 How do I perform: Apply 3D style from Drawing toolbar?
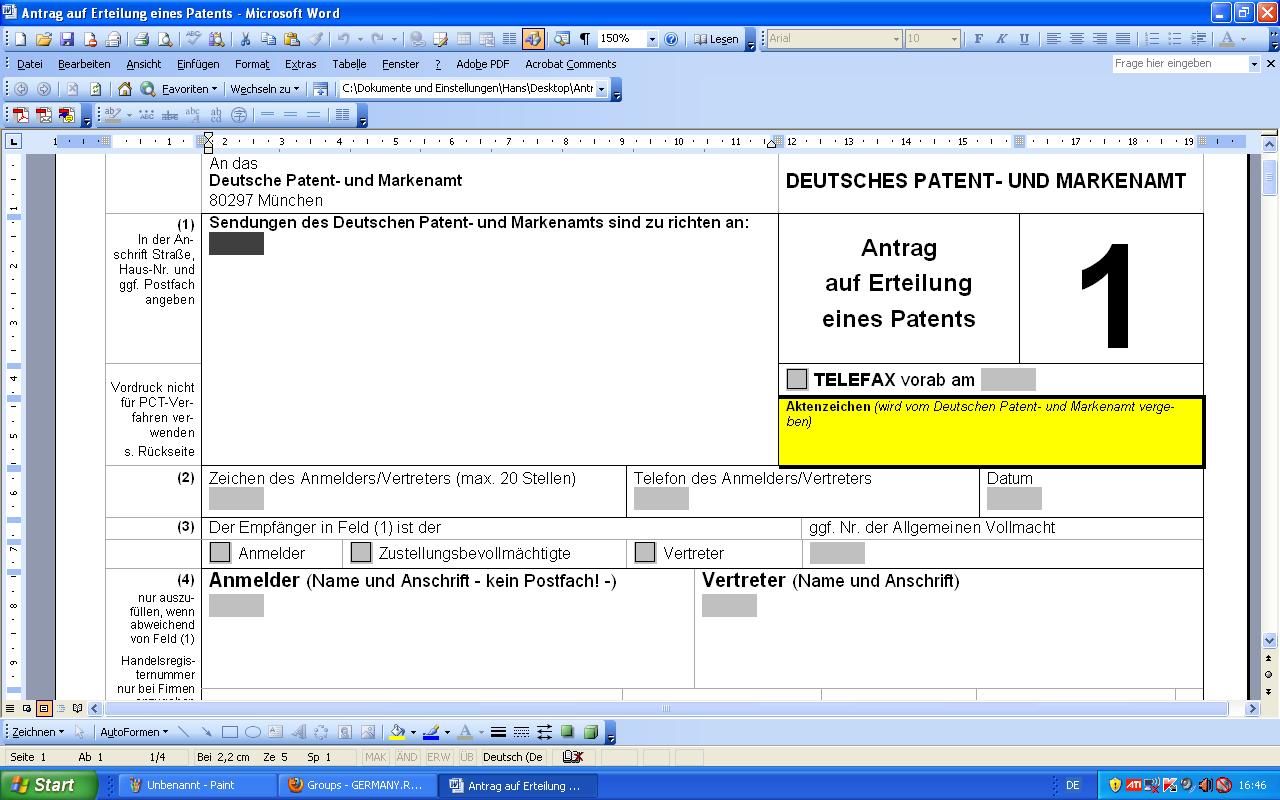tap(590, 732)
